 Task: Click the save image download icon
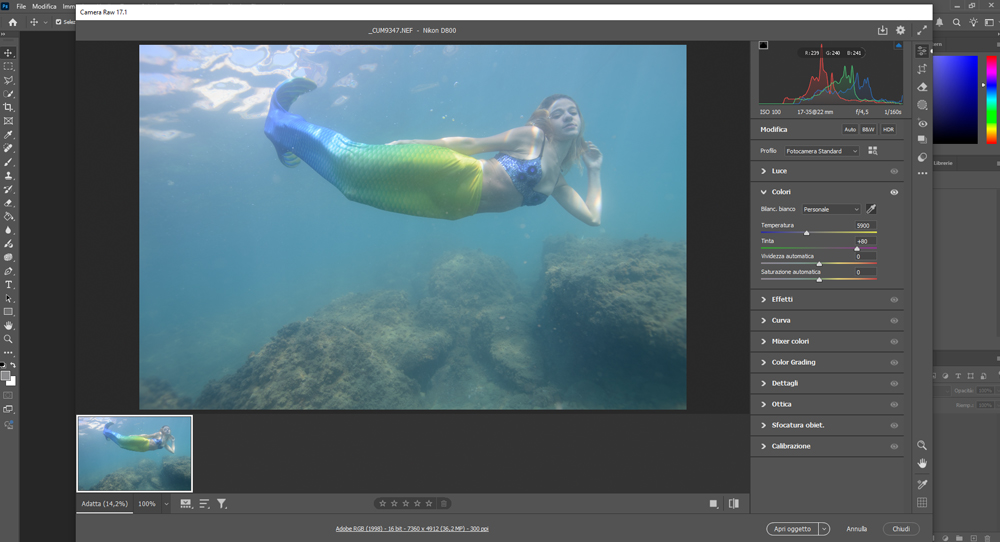coord(882,31)
